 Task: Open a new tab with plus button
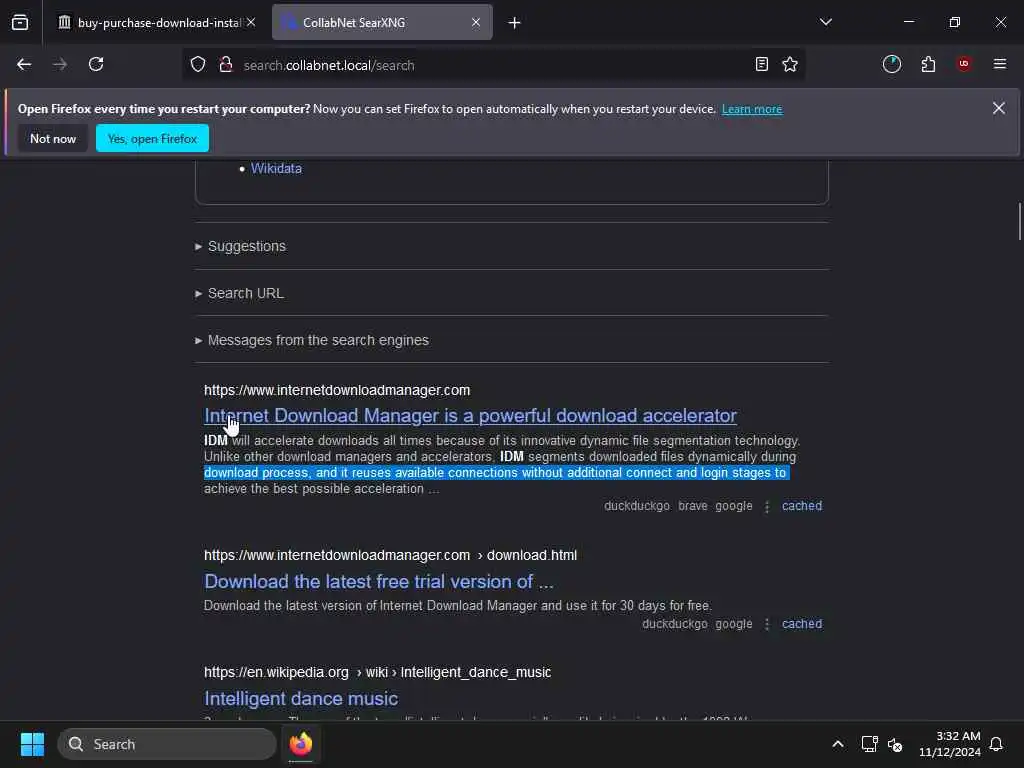click(515, 23)
